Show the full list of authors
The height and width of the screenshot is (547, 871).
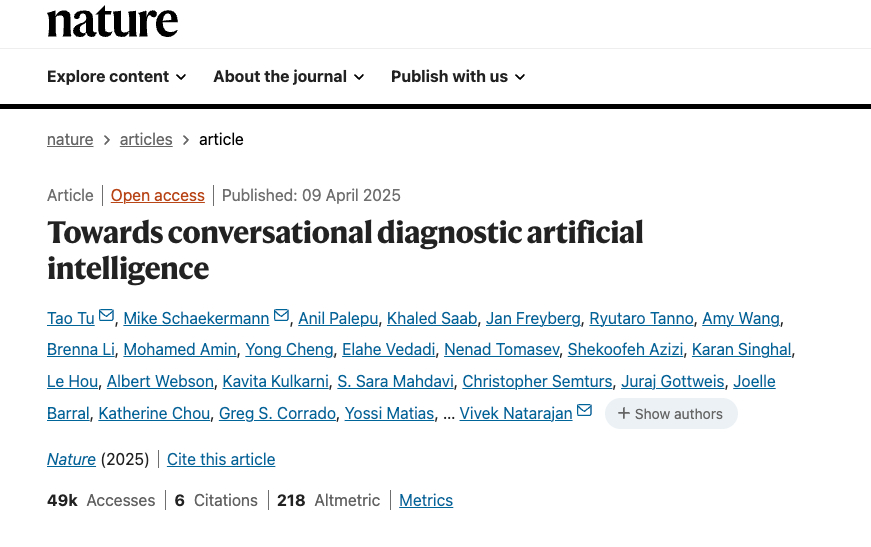(x=671, y=414)
